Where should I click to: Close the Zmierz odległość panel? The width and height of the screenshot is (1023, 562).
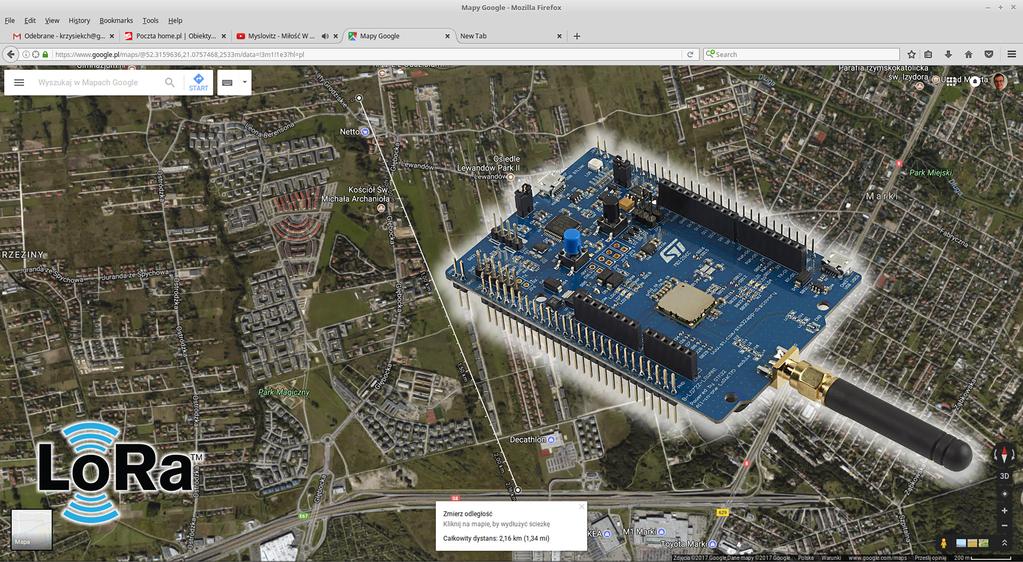point(581,507)
